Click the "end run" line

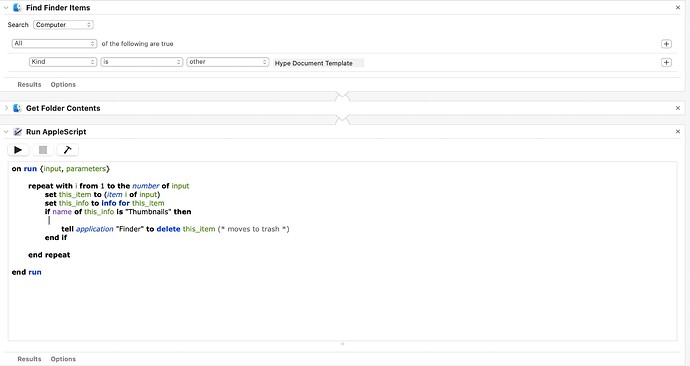click(26, 272)
